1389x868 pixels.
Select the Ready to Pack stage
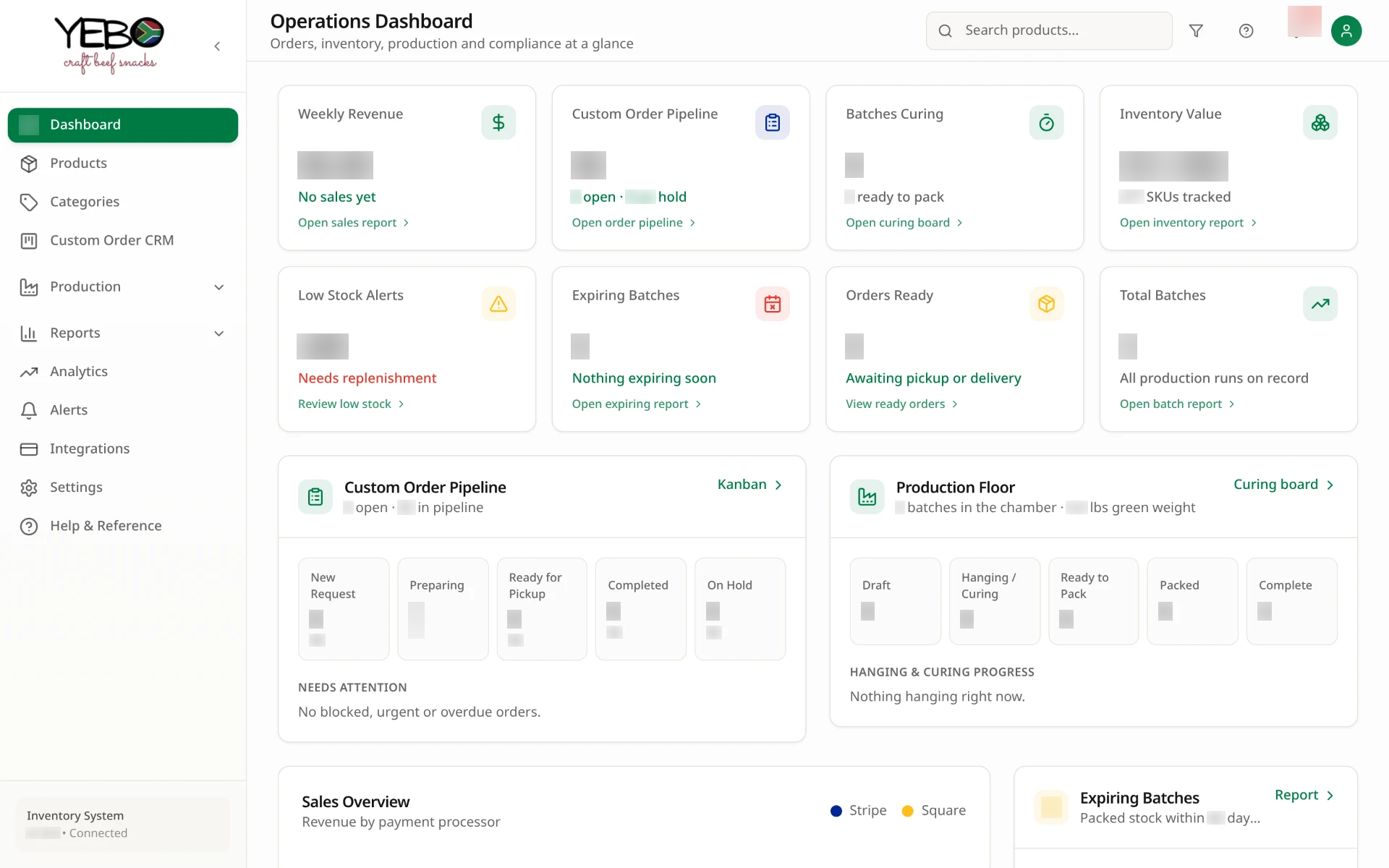[1094, 601]
